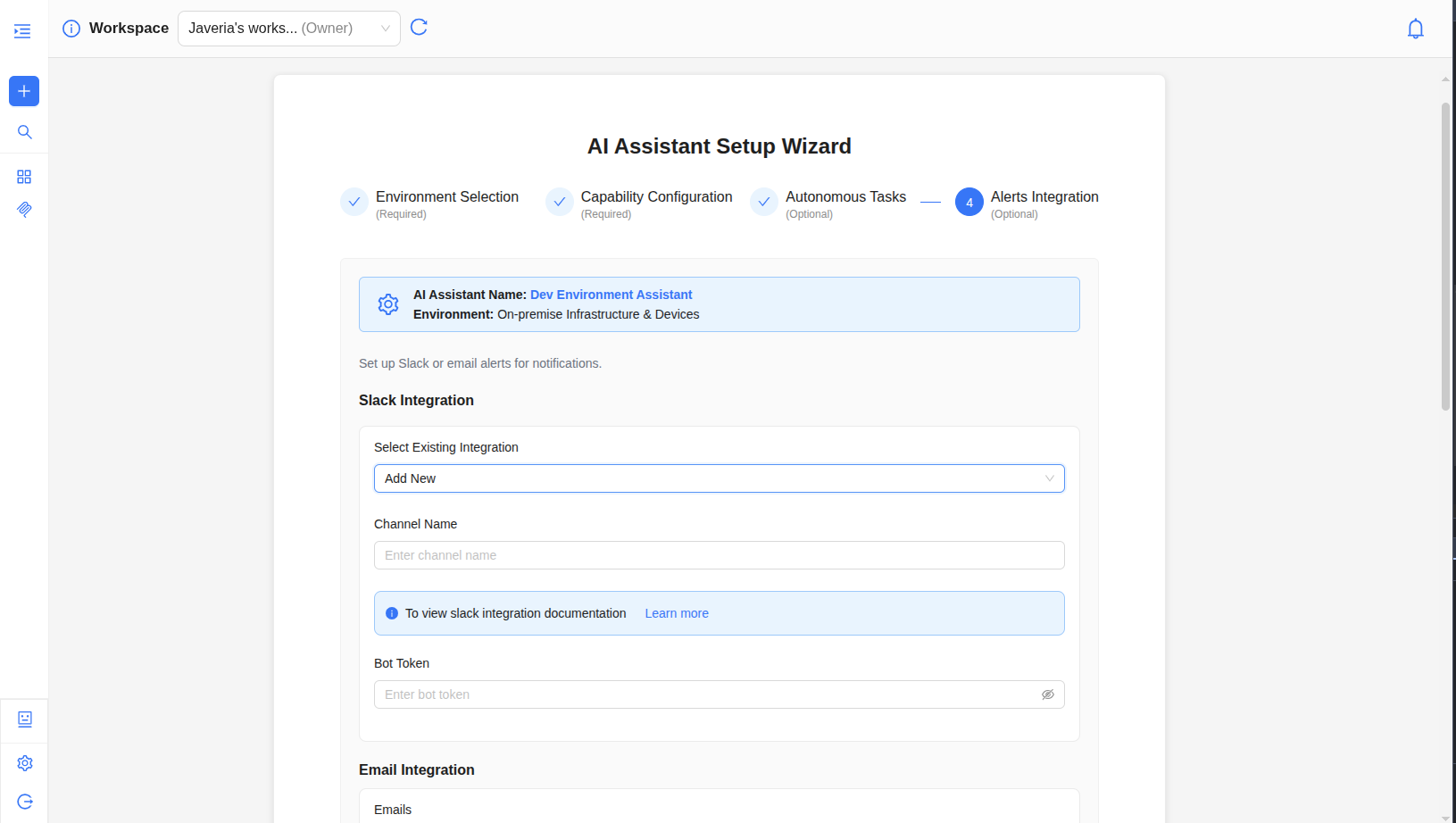This screenshot has width=1456, height=823.
Task: Open Learn more Slack documentation link
Action: pos(677,613)
